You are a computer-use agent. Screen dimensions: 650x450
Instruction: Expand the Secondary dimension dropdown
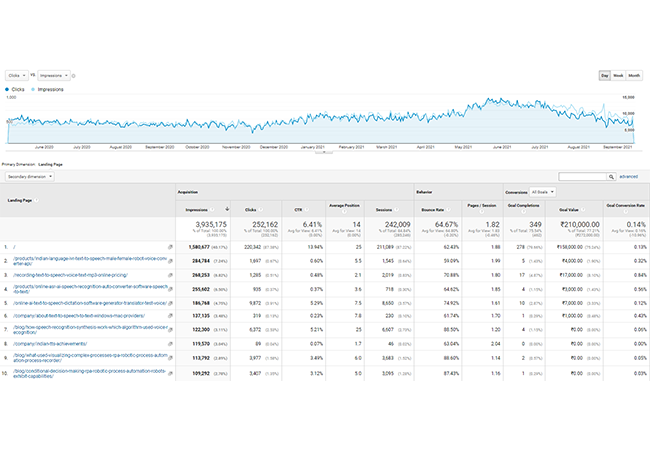30,176
